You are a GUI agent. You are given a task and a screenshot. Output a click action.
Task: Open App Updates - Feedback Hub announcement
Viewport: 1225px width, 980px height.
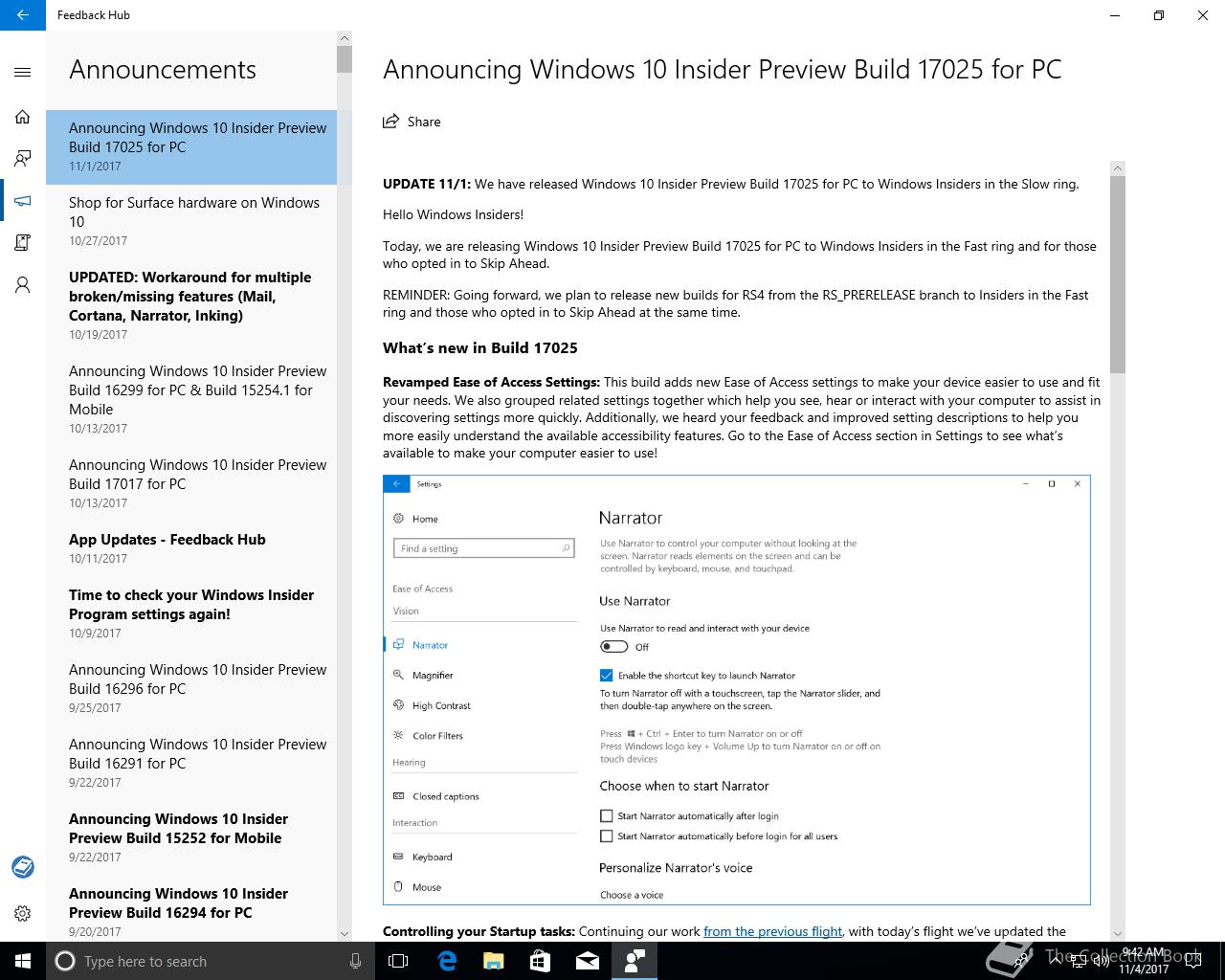[191, 548]
